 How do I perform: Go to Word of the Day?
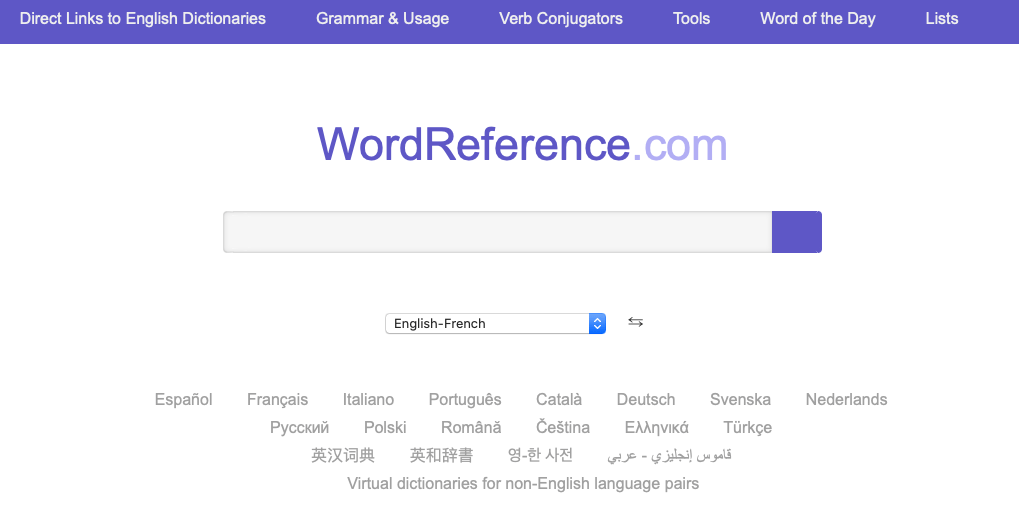point(817,19)
